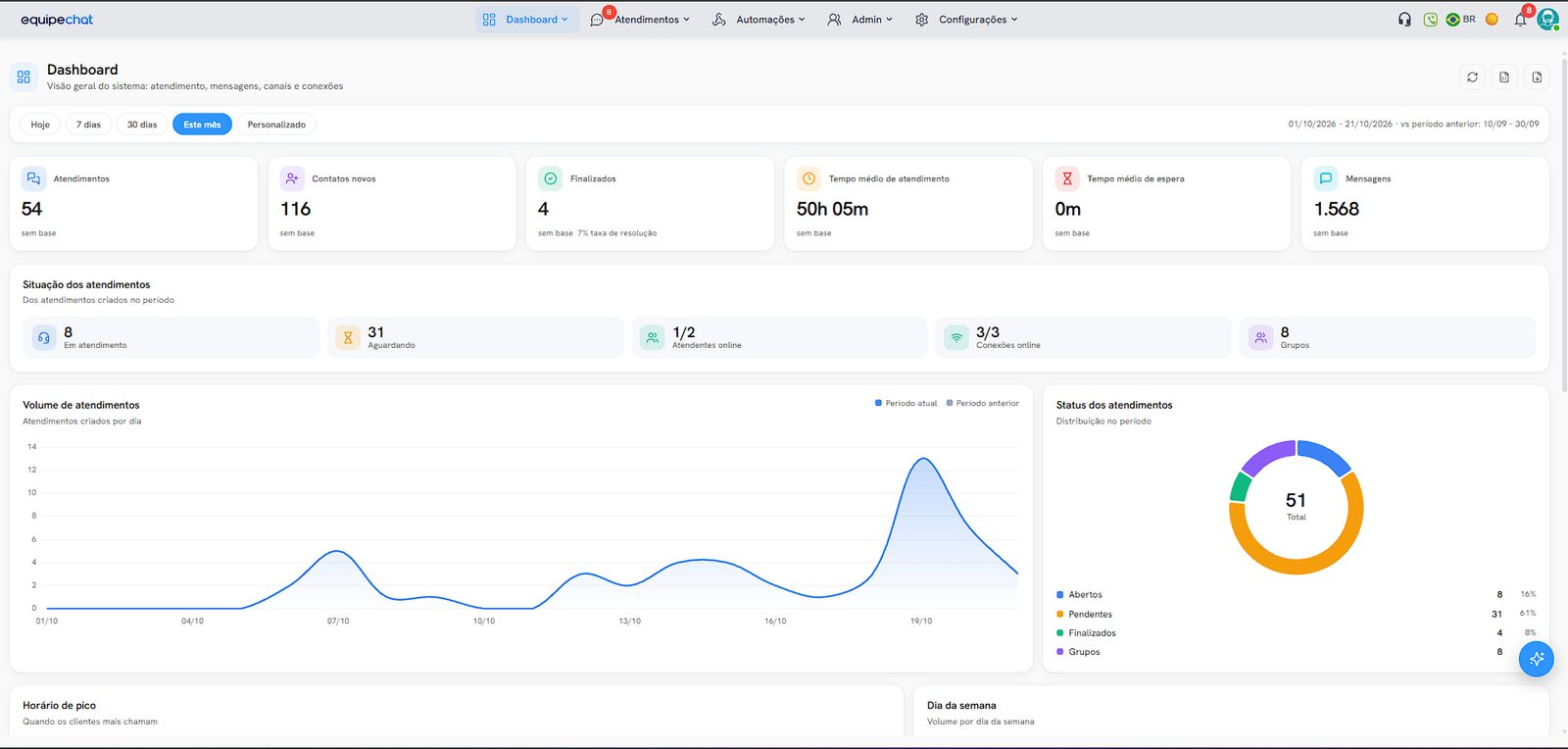The width and height of the screenshot is (1568, 749).
Task: Expand the Automações menu
Action: tap(759, 20)
